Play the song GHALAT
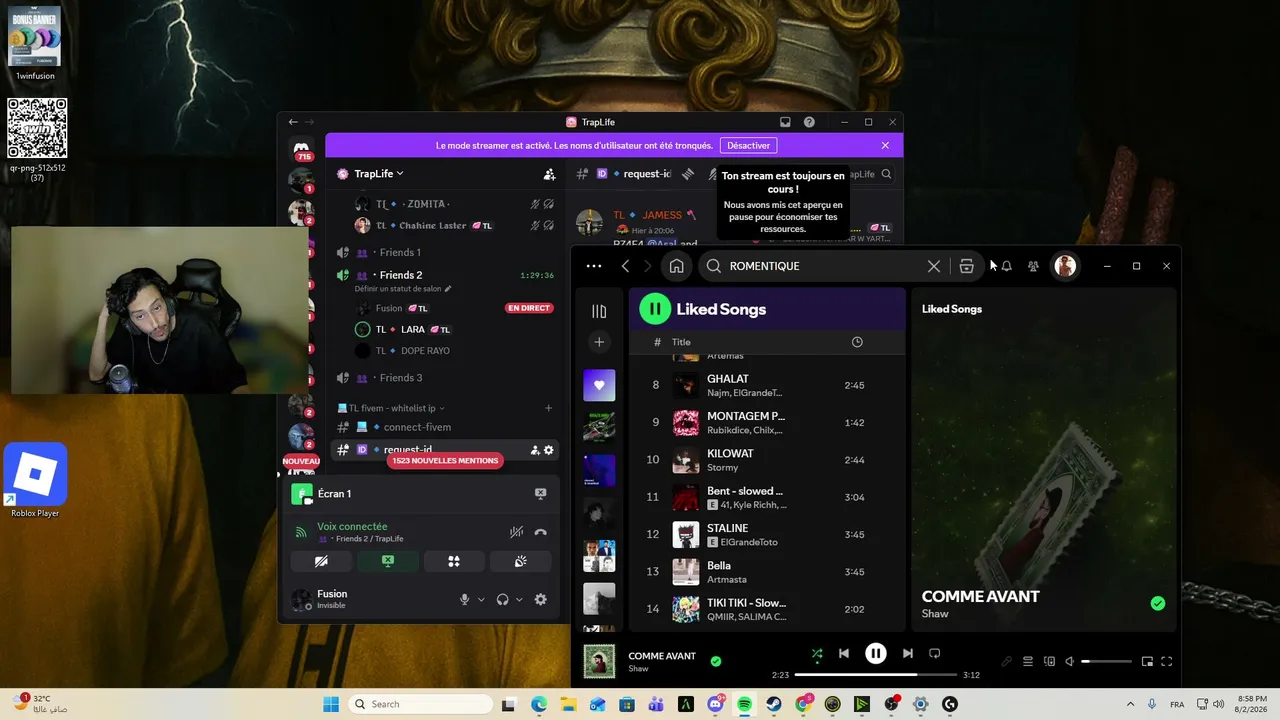 tap(766, 385)
